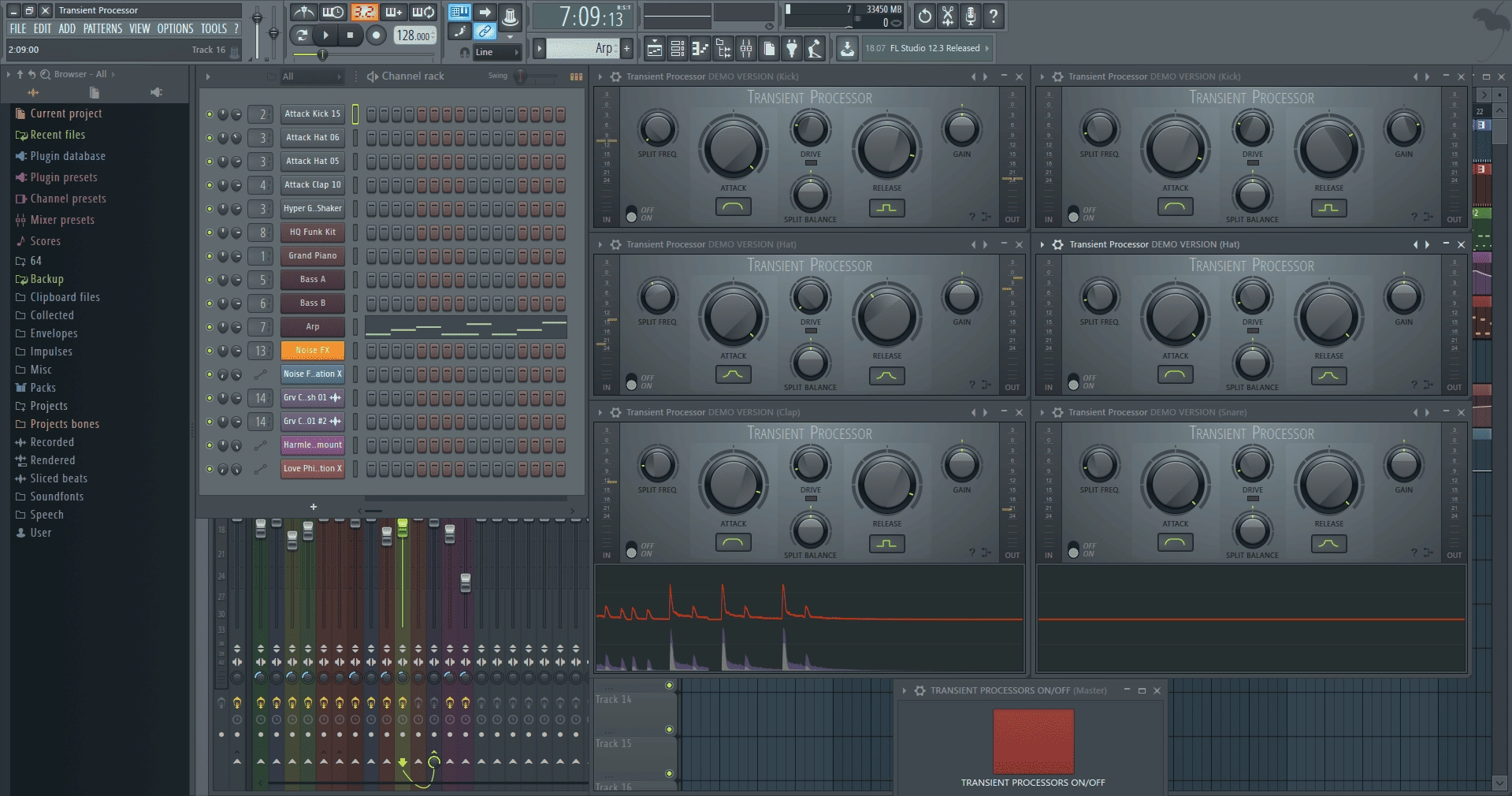Screen dimensions: 1512x796
Task: Click the download content library icon
Action: pos(847,49)
